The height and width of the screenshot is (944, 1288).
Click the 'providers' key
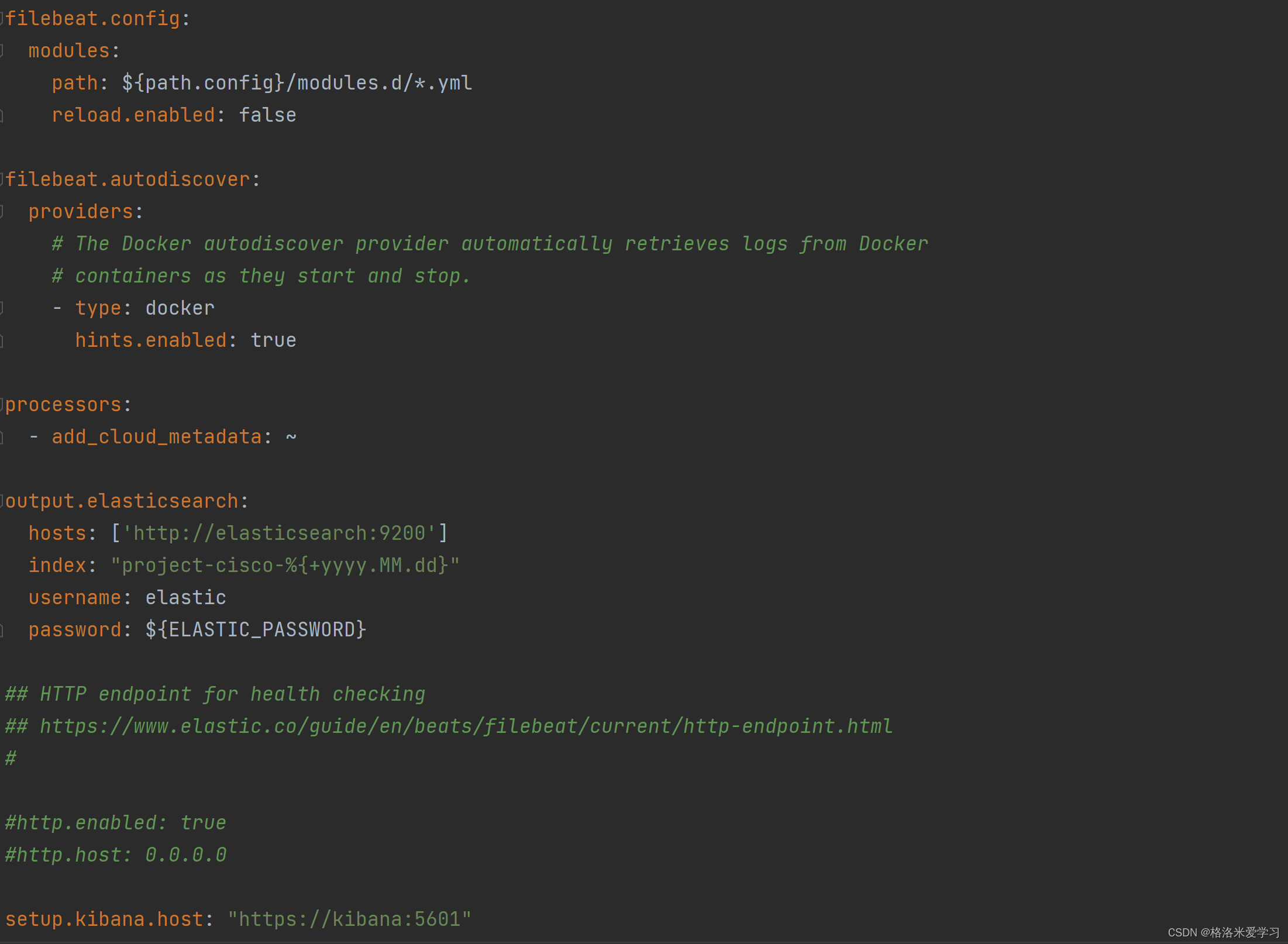(x=81, y=212)
